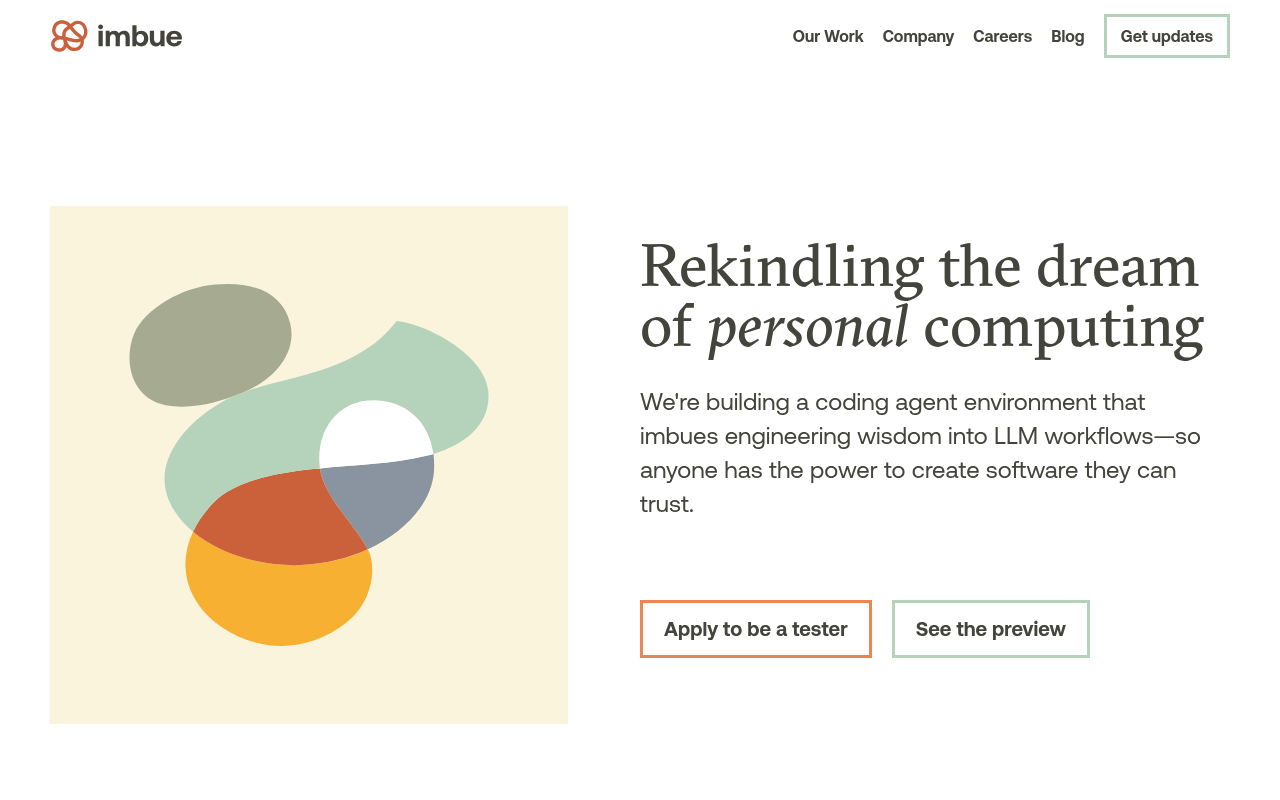Open the Our Work menu item
This screenshot has width=1280, height=800.
(x=827, y=36)
